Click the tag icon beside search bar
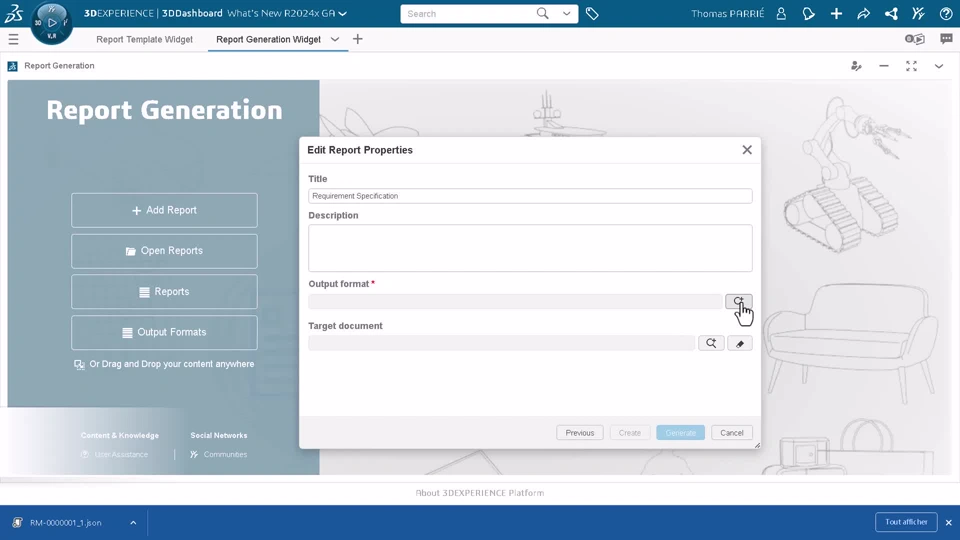This screenshot has height=540, width=960. click(592, 13)
